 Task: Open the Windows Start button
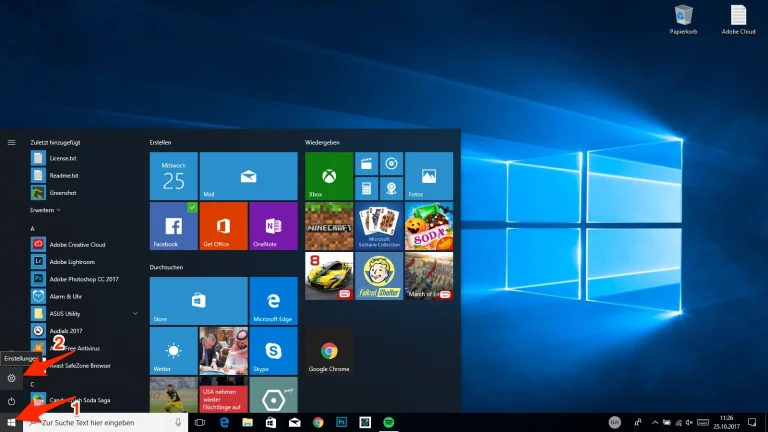[x=11, y=422]
